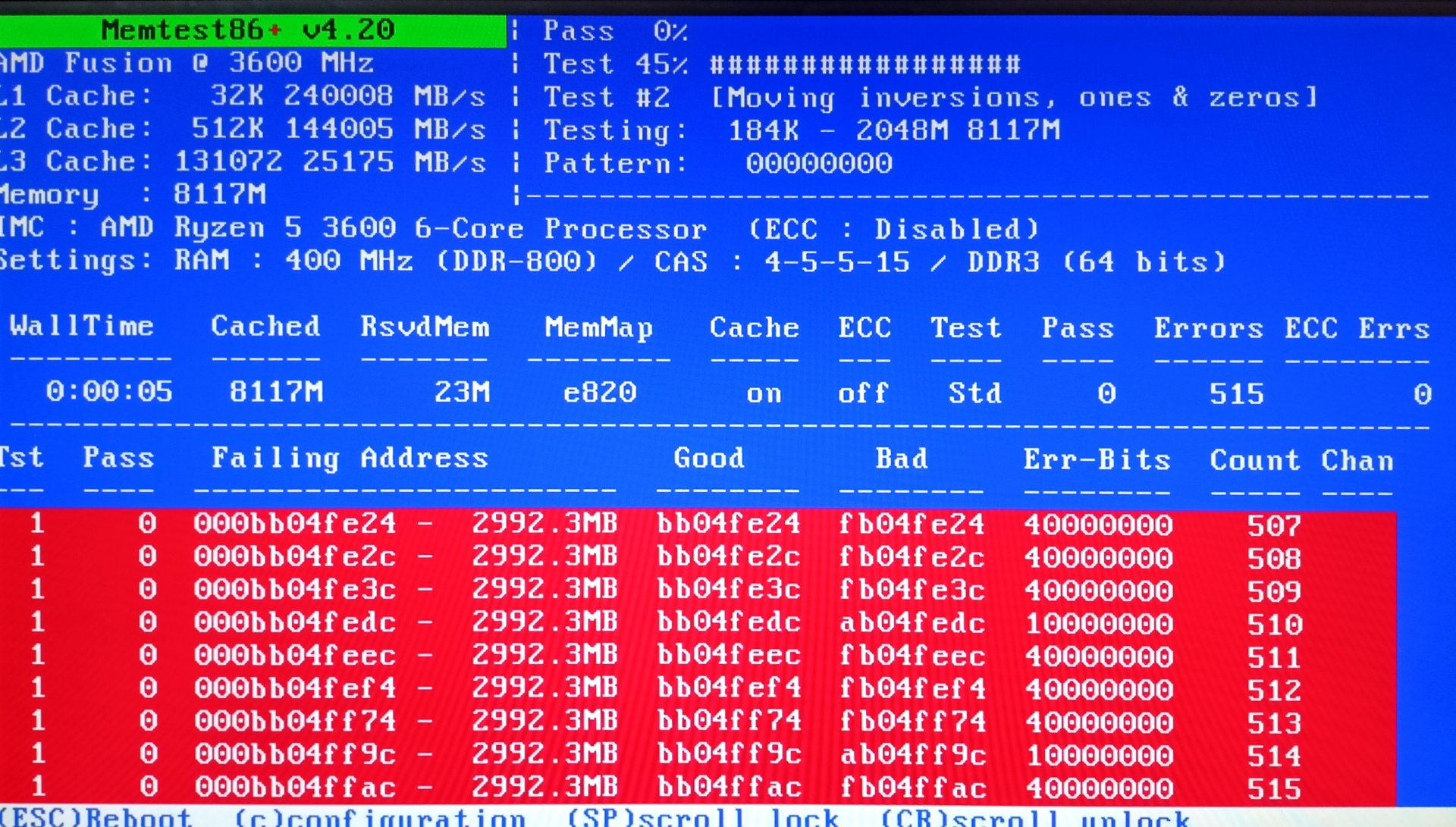Screen dimensions: 1456x827
Task: Click (CR)scroll unlock in footer
Action: (1035, 817)
